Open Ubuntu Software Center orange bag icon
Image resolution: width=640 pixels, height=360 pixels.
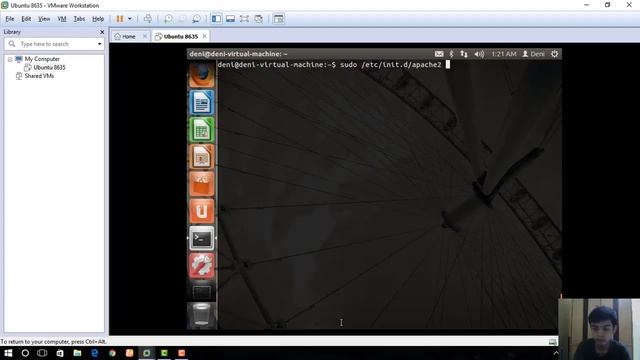click(x=202, y=184)
